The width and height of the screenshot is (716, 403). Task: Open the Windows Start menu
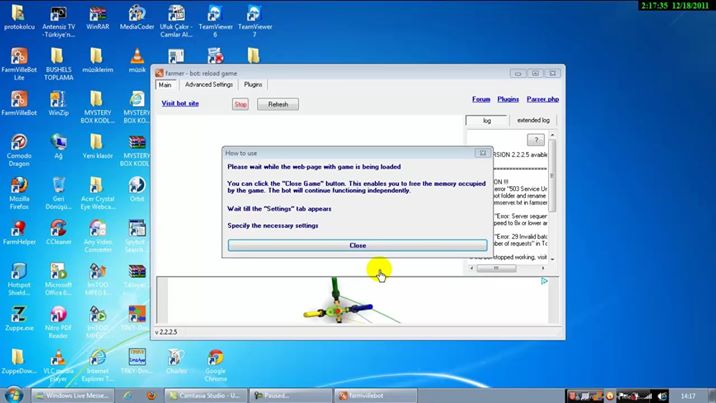tap(14, 395)
